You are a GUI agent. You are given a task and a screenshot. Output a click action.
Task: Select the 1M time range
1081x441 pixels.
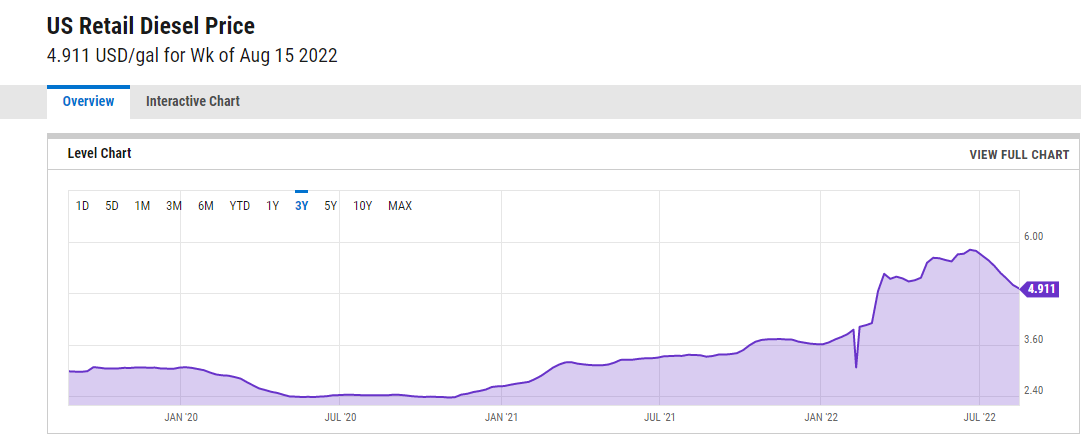click(x=142, y=205)
